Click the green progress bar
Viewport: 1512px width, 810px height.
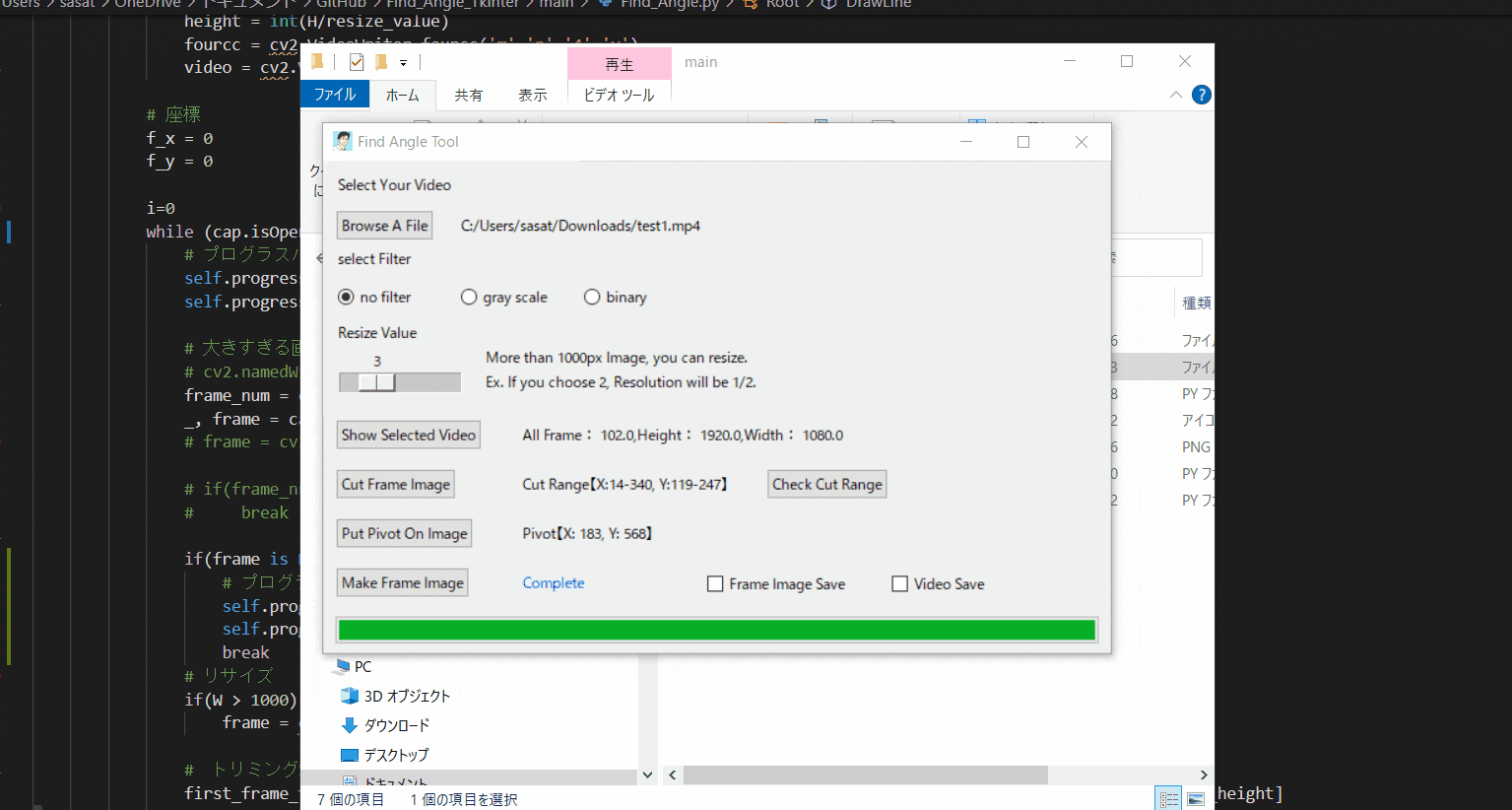pyautogui.click(x=717, y=630)
